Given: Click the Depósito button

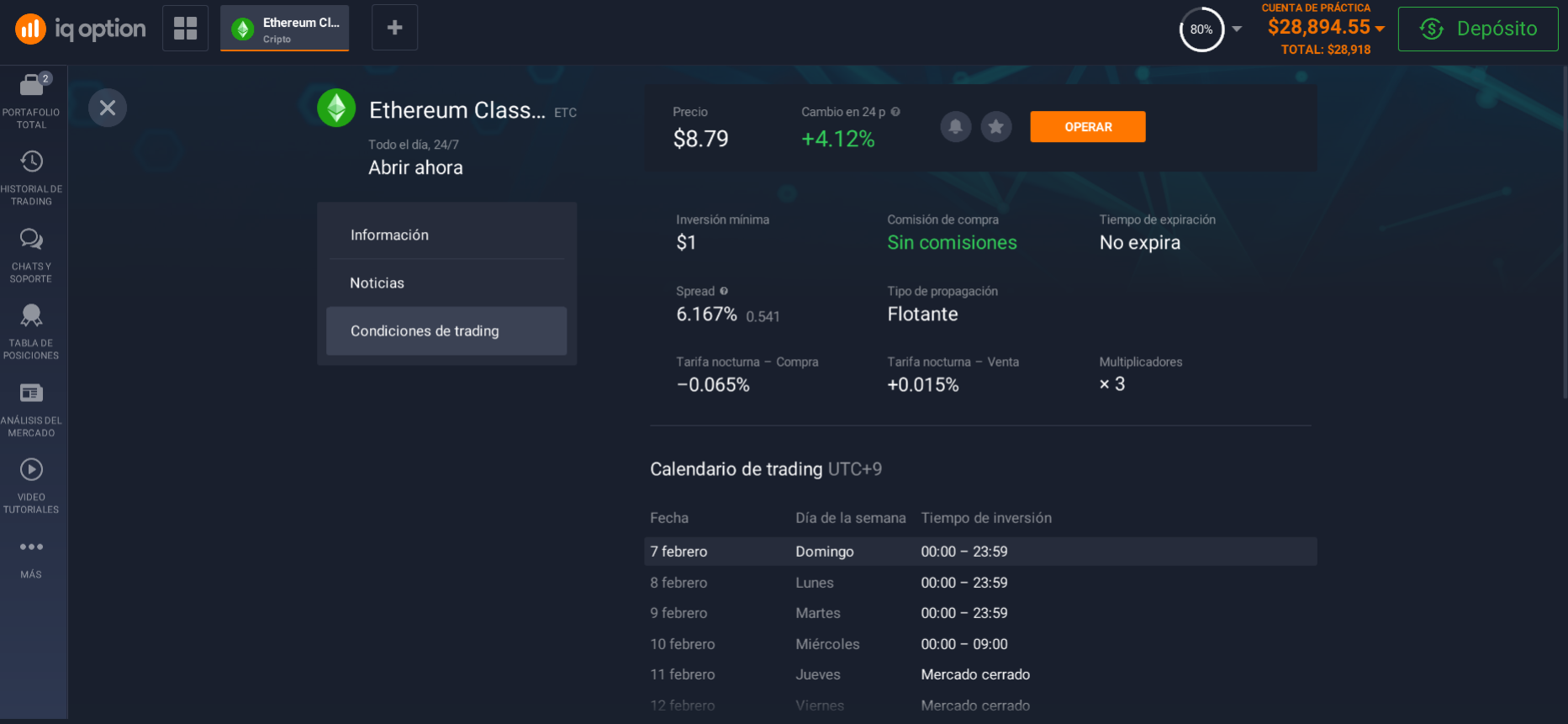Looking at the screenshot, I should (1478, 29).
